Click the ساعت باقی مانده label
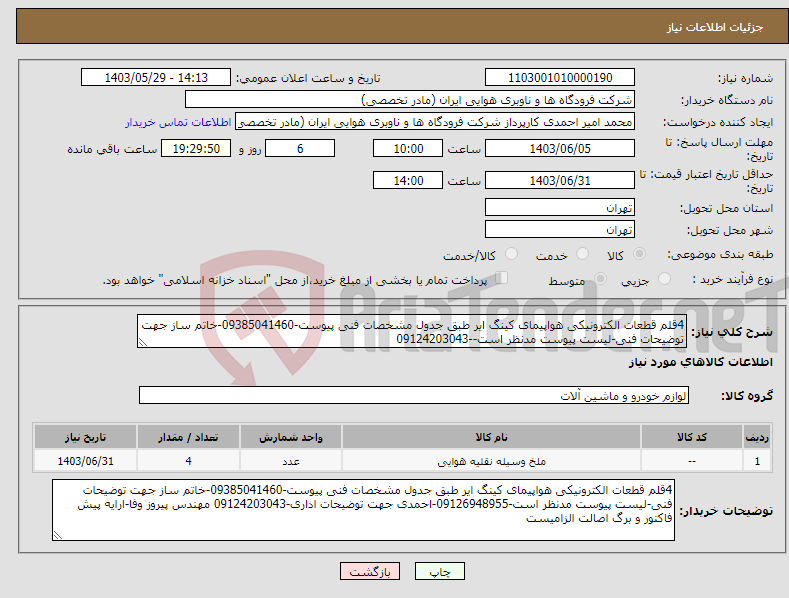The width and height of the screenshot is (789, 598). (x=112, y=150)
